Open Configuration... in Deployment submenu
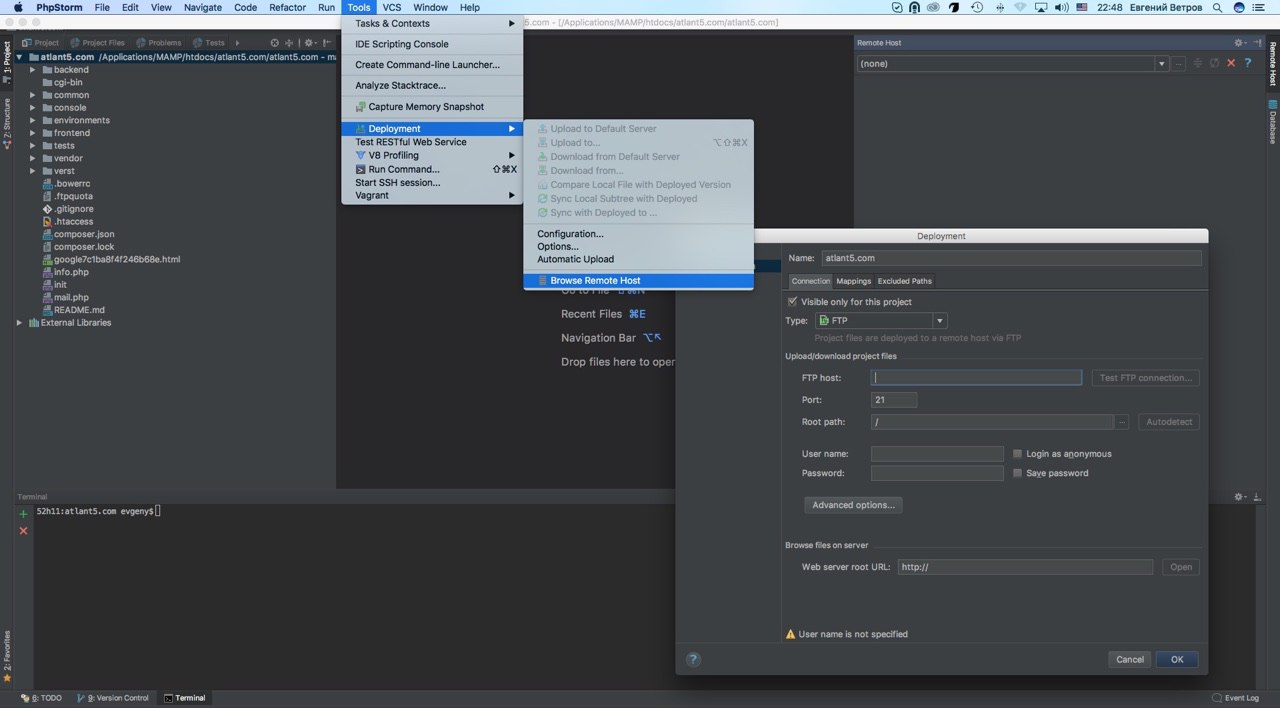Screen dimensions: 1280x708 pyautogui.click(x=638, y=234)
